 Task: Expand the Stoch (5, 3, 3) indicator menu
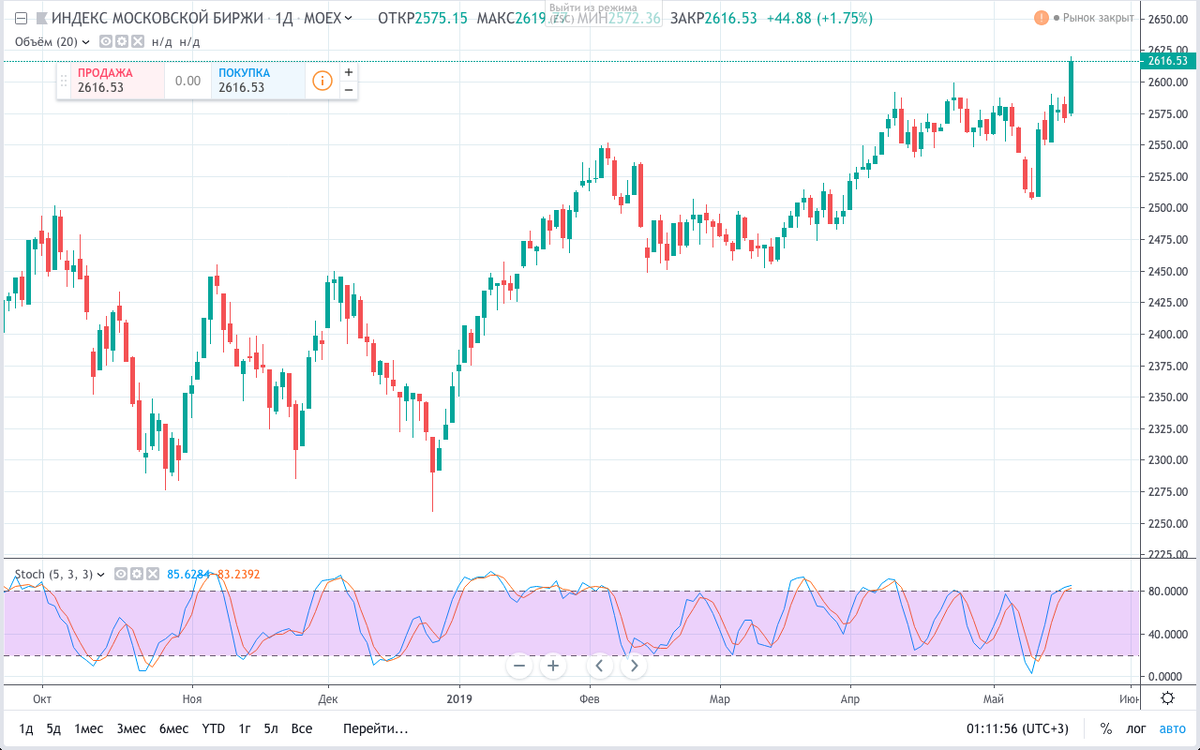click(x=103, y=574)
